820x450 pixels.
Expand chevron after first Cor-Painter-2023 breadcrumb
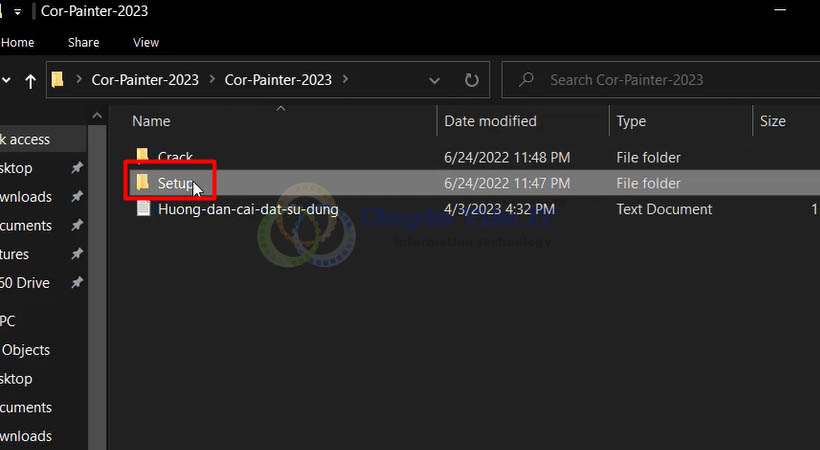[211, 80]
